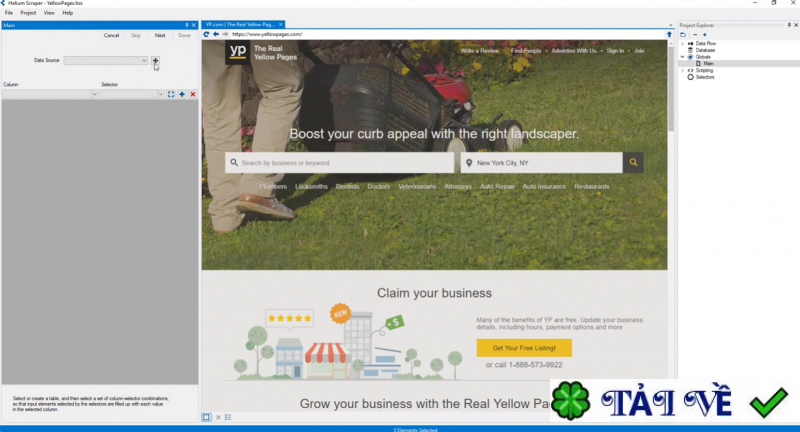Open the Join link
Screen dimensions: 800x432
tap(639, 51)
